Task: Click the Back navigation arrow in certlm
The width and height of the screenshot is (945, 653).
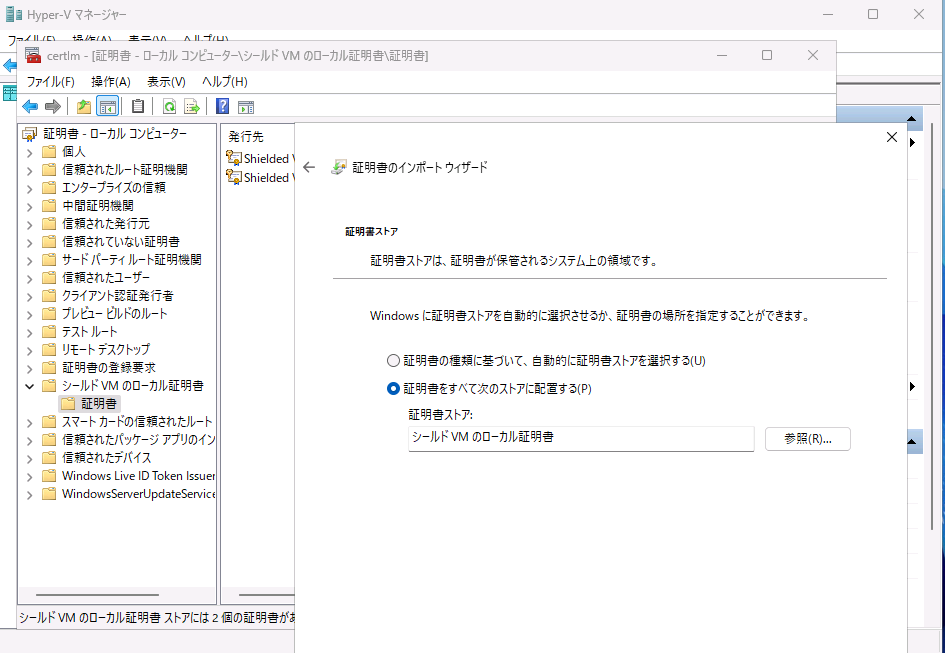Action: click(30, 106)
